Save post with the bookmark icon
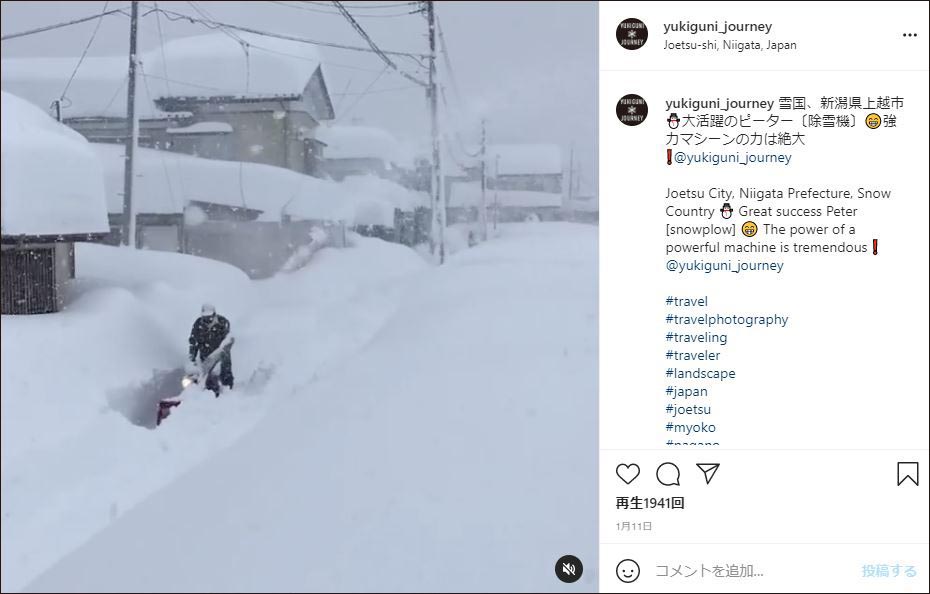The image size is (930, 594). 907,474
